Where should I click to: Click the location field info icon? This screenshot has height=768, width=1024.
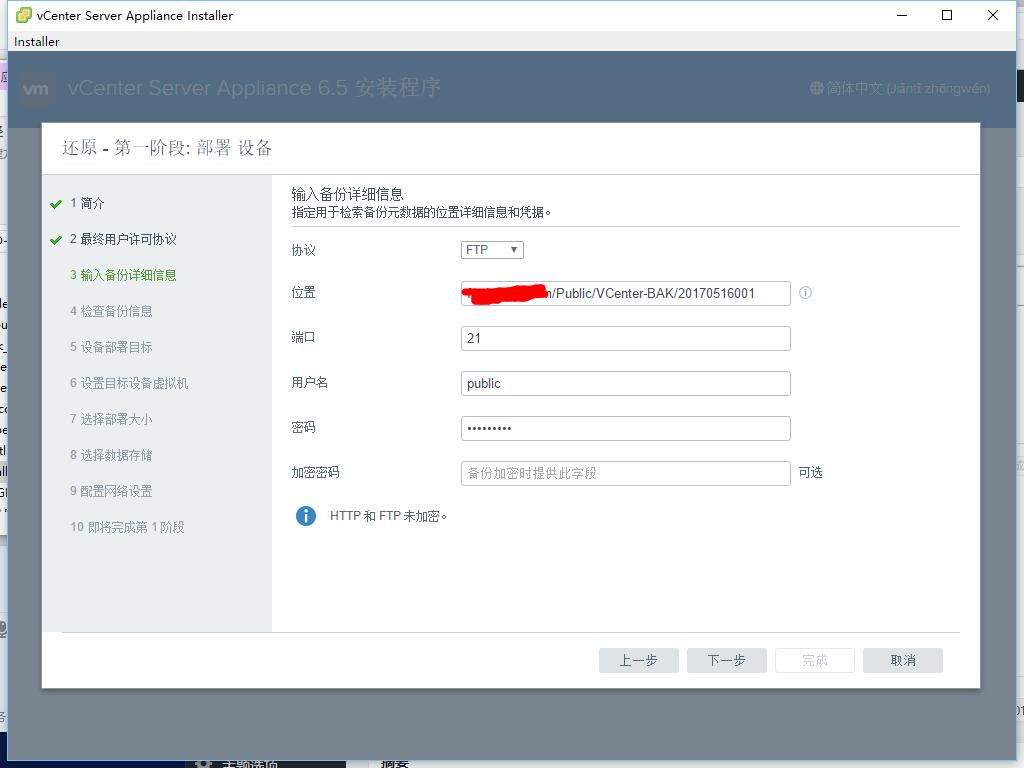point(805,293)
